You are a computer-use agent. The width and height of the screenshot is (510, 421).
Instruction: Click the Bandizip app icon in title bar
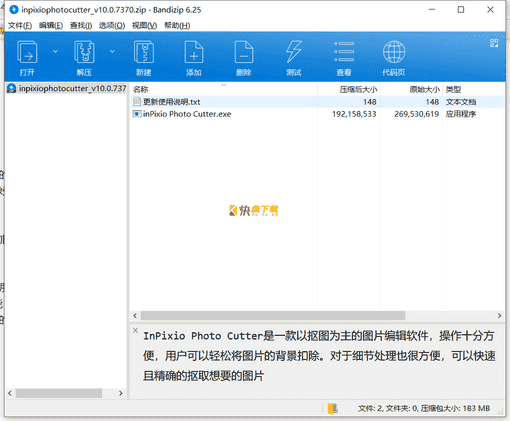coord(14,10)
